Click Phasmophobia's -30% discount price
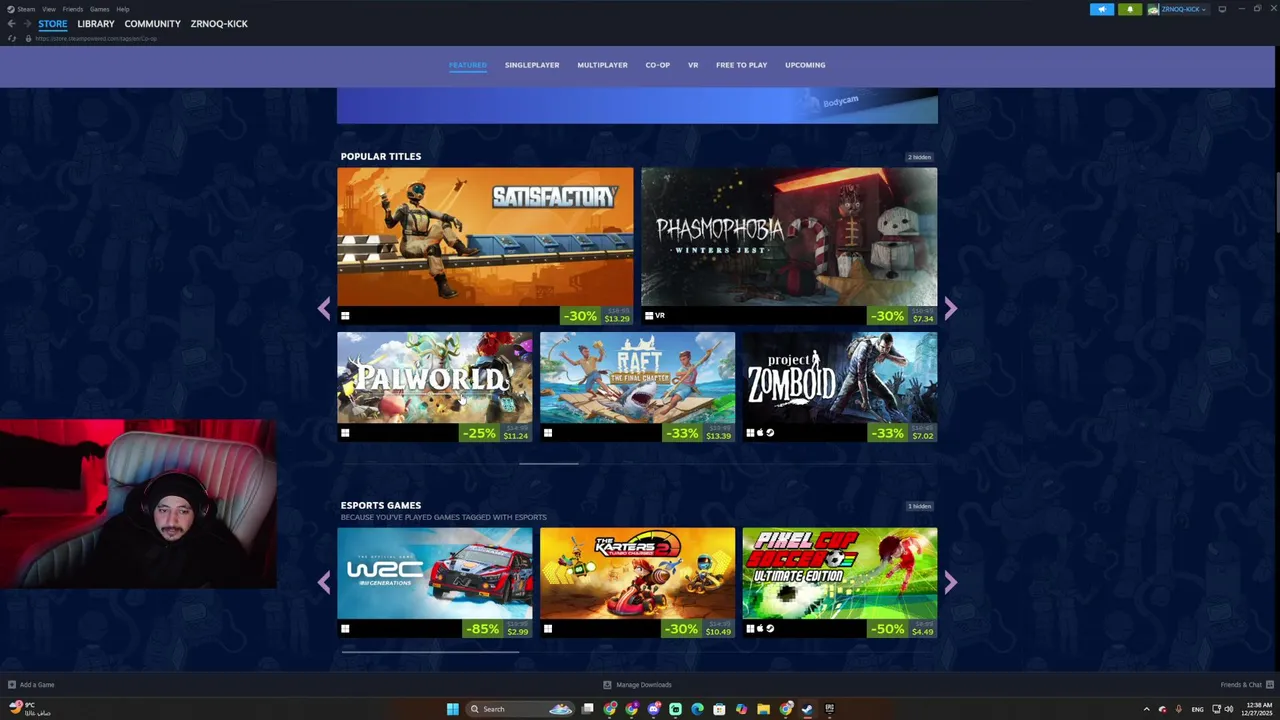The height and width of the screenshot is (720, 1280). [x=900, y=316]
